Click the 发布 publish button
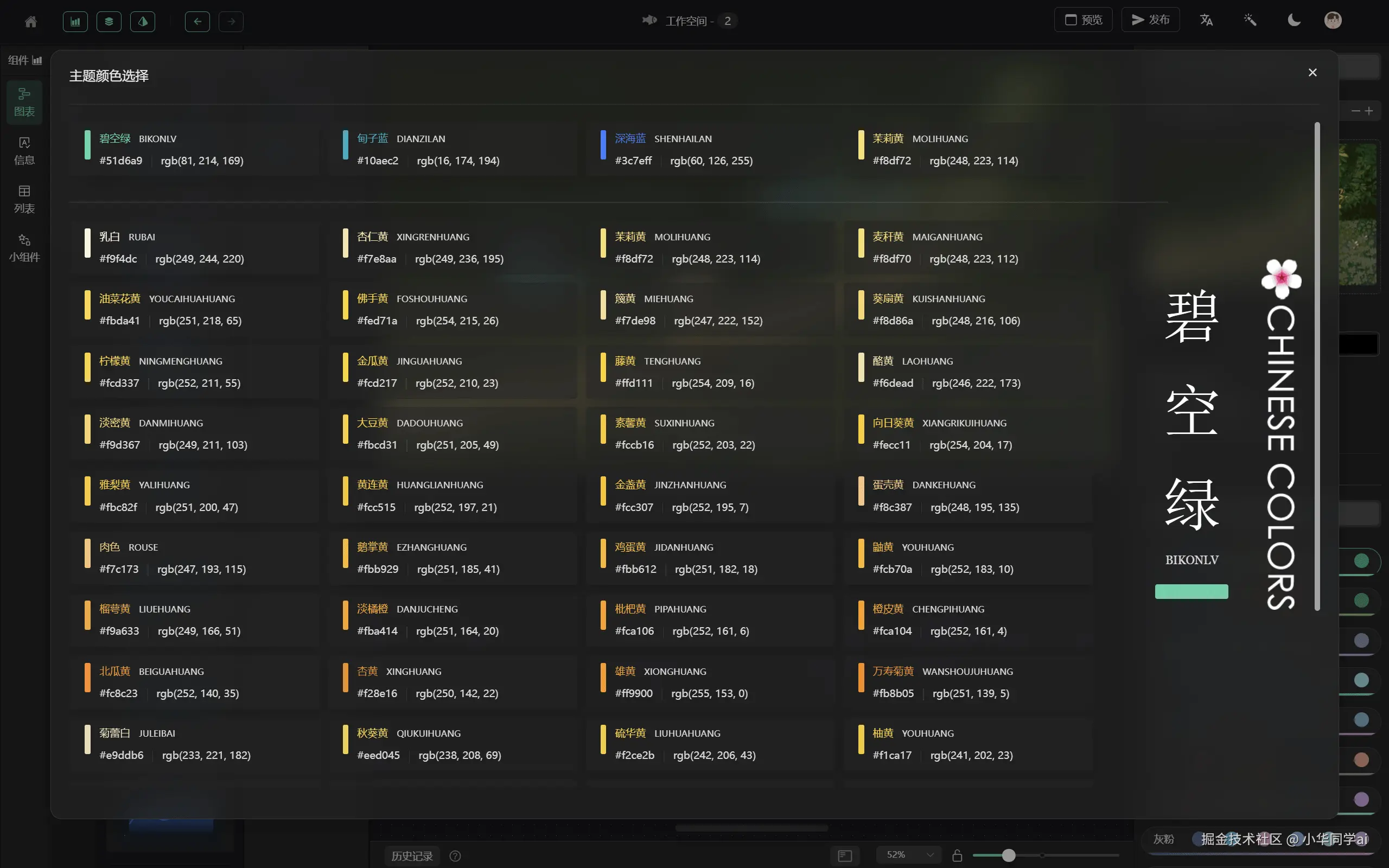Screen dimensions: 1389x868 pos(1151,20)
